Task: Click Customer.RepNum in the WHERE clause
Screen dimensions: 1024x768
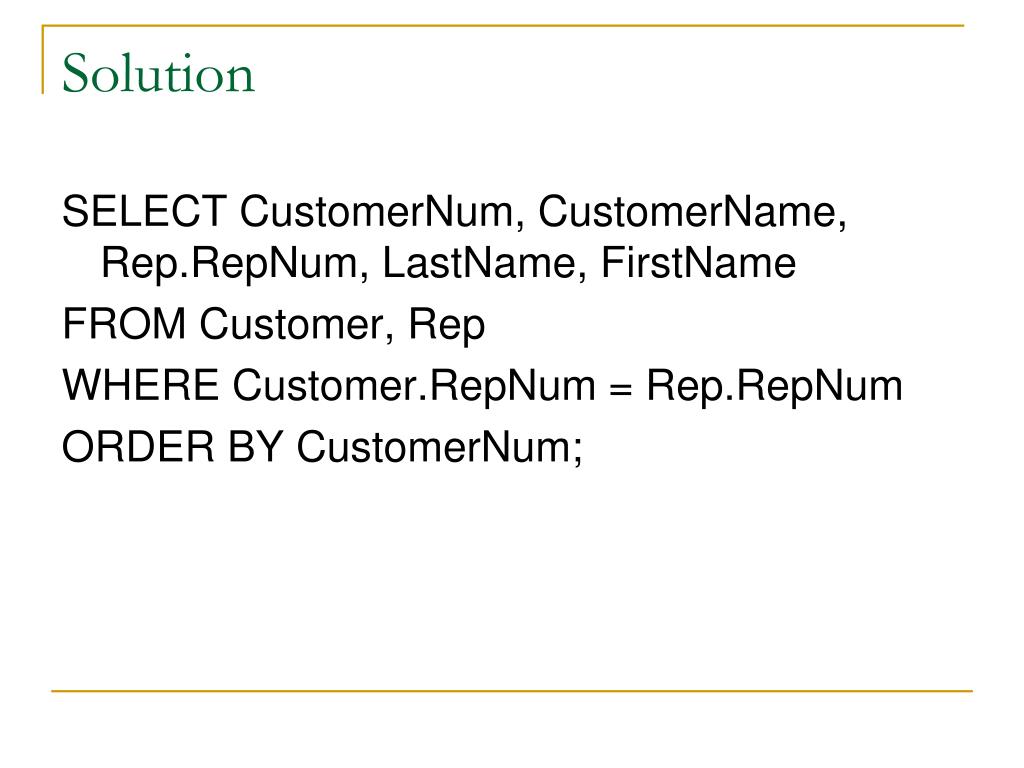Action: tap(414, 387)
